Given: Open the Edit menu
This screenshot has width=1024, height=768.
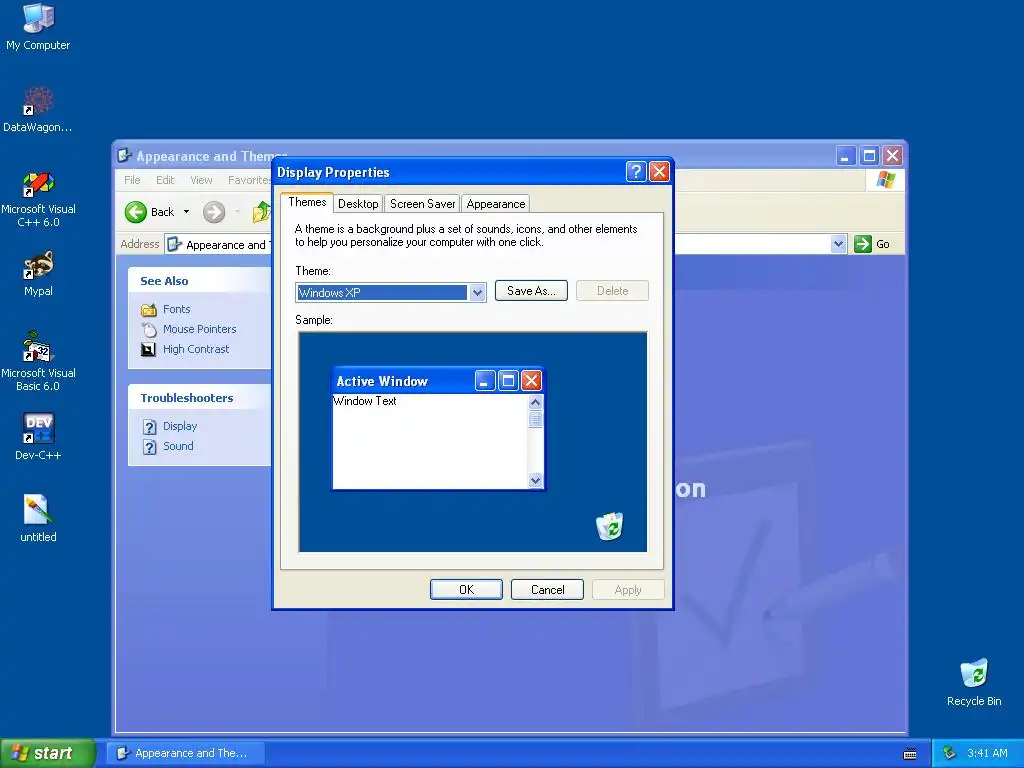Looking at the screenshot, I should (165, 180).
